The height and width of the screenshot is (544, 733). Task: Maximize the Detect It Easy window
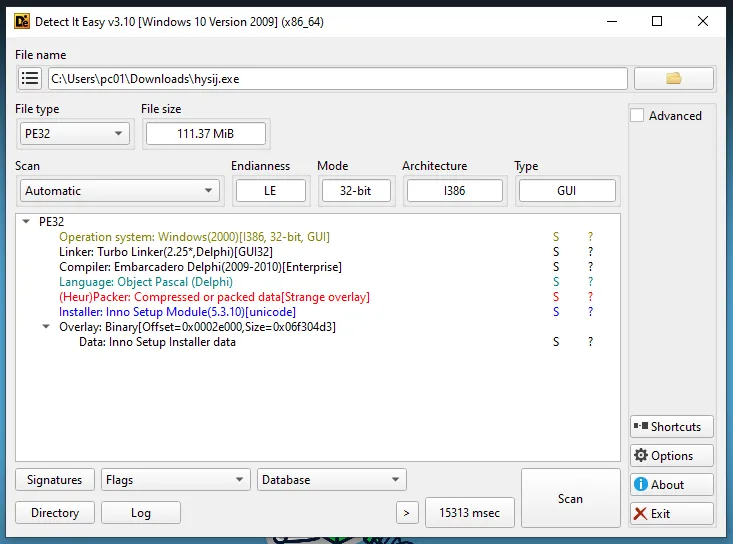(657, 21)
